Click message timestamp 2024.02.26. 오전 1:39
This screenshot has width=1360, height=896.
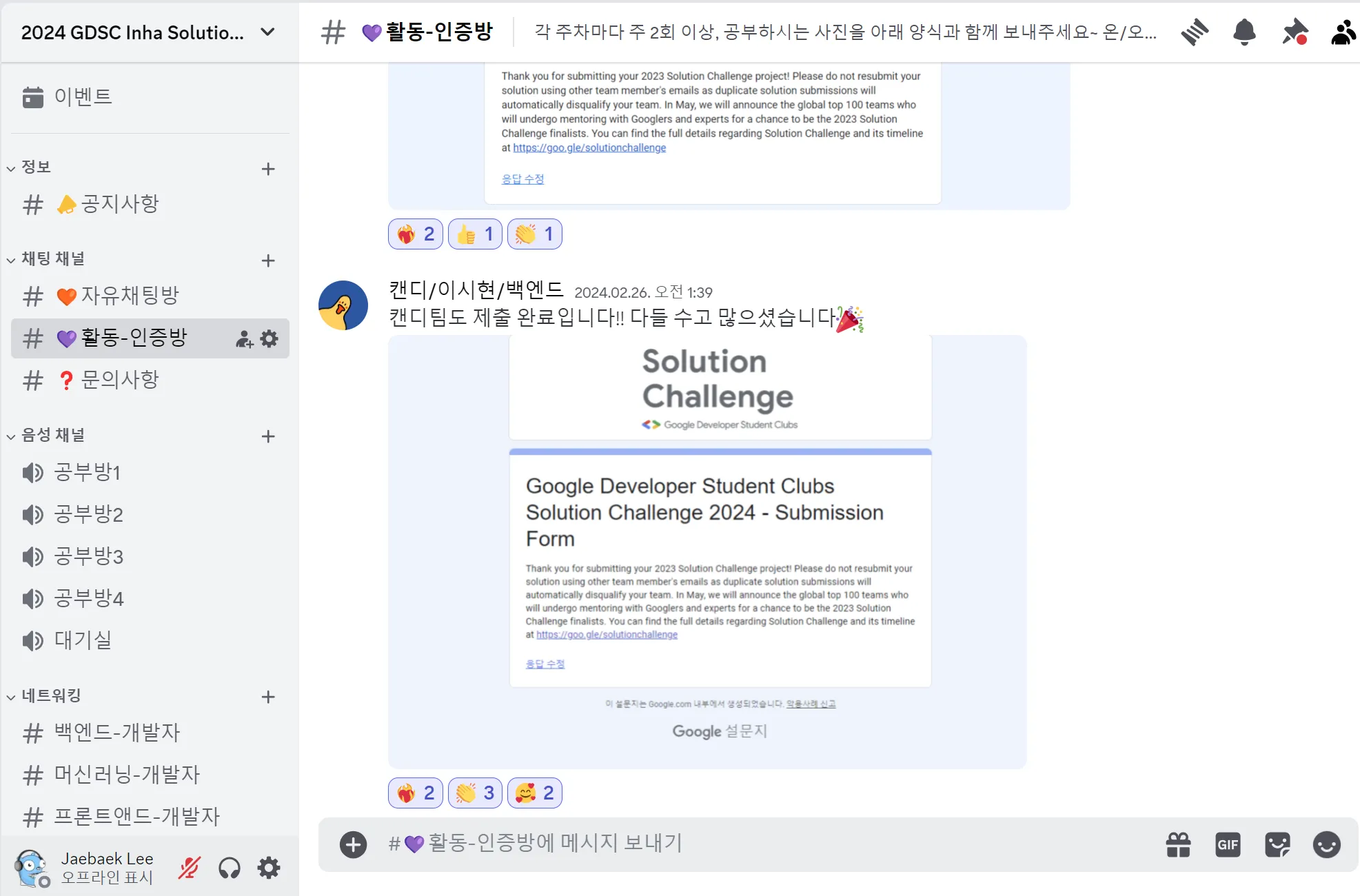[x=644, y=292]
